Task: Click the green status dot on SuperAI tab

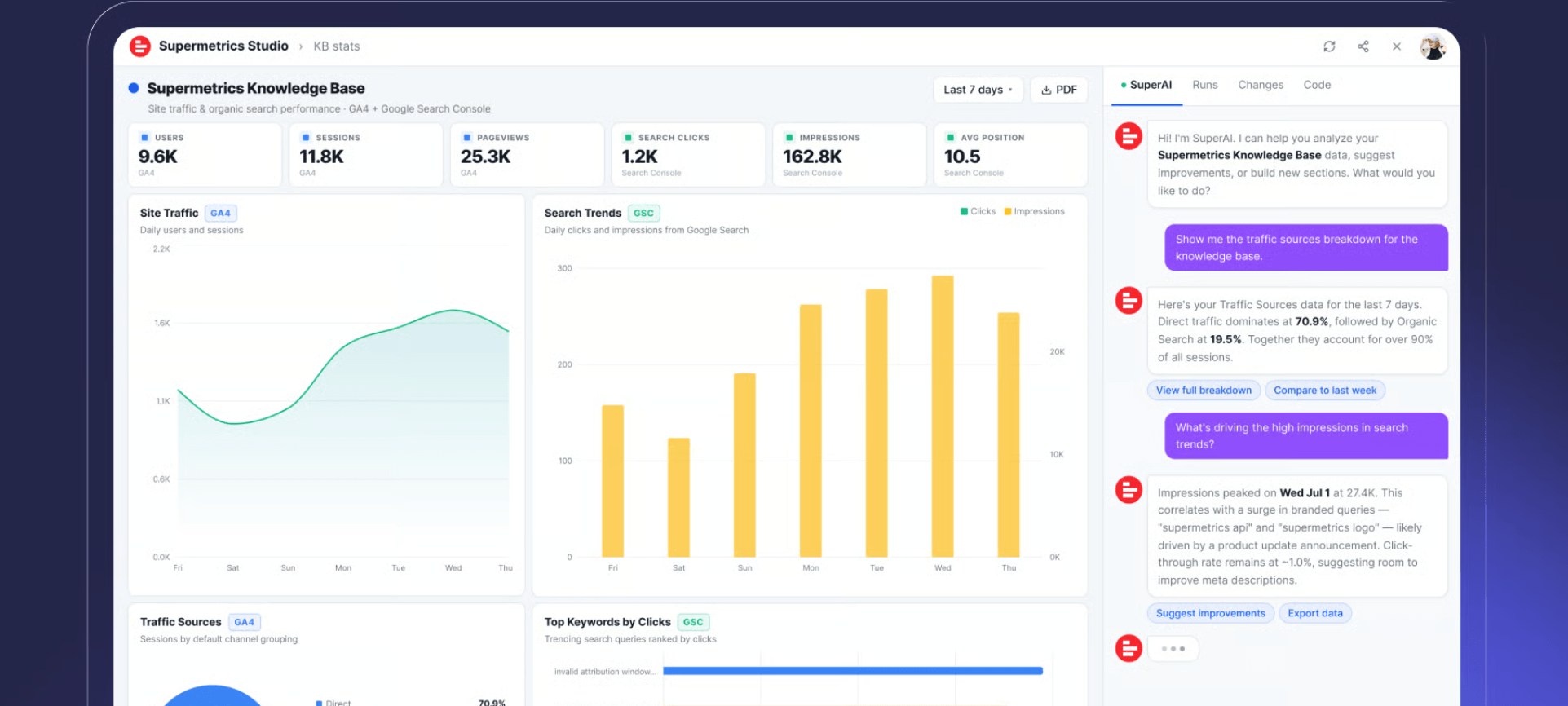Action: pos(1124,85)
